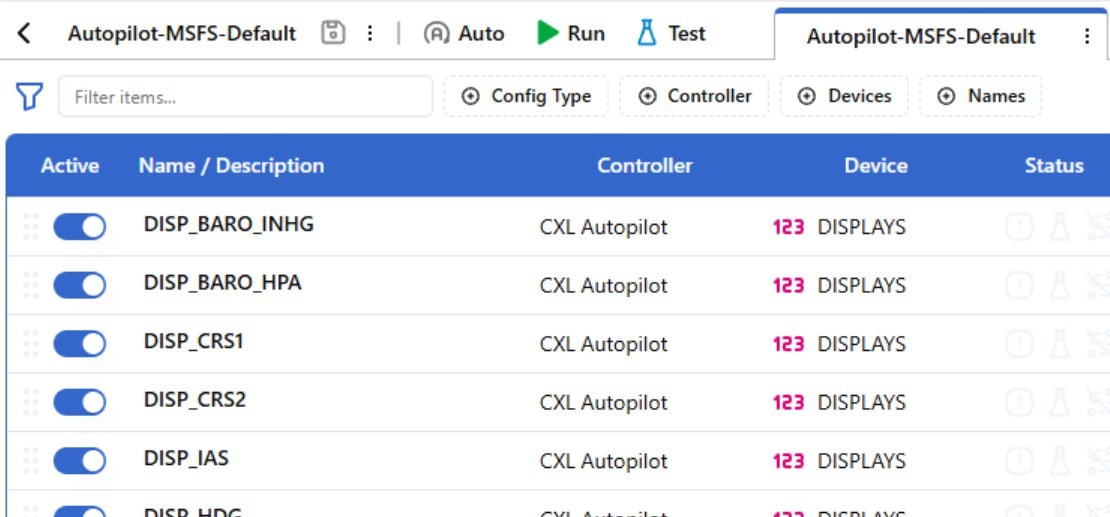Click warning status icon for DISP_BARO_INHG
Screen dimensions: 1110x517
1018,227
